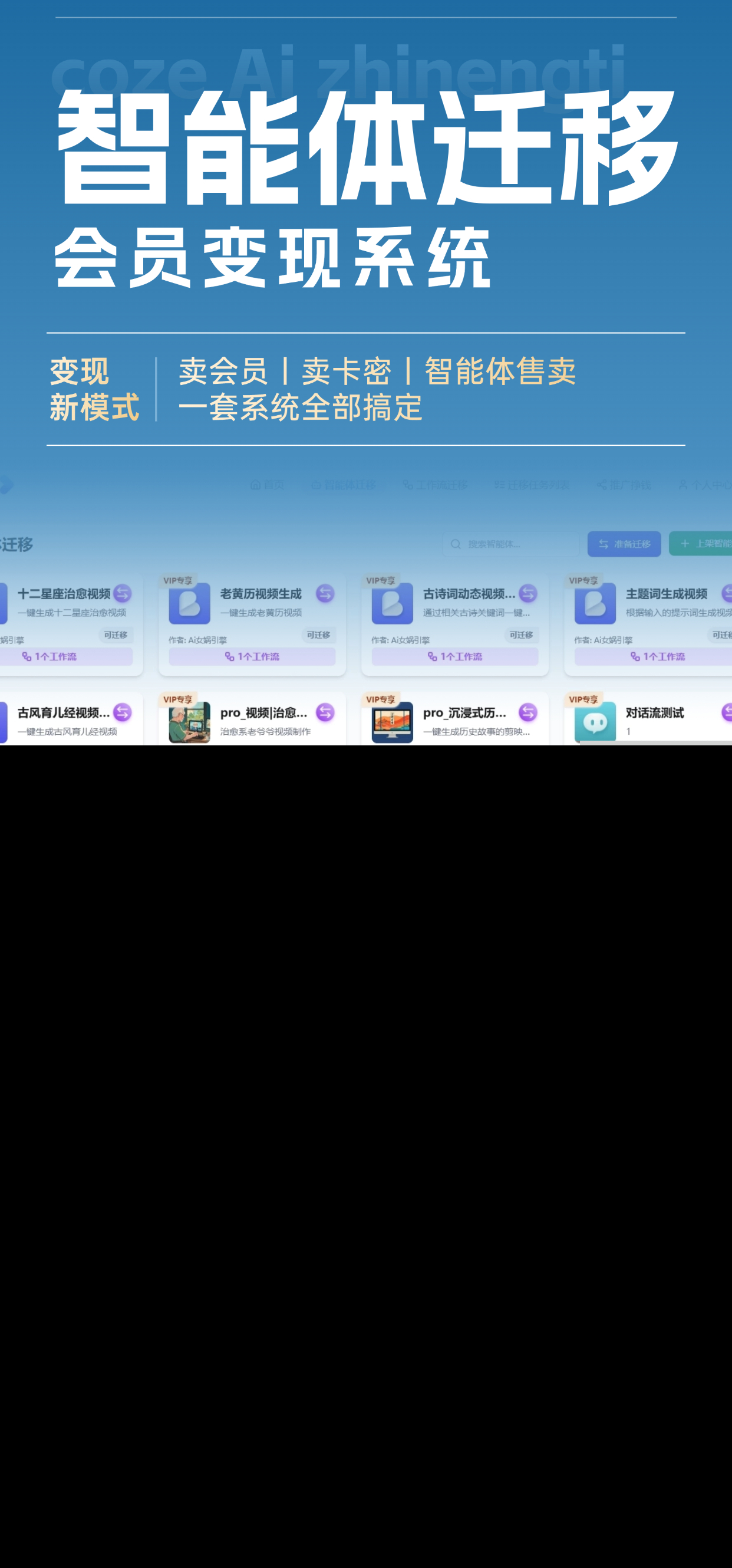Click author text on 老黄历视频生成 card

[198, 640]
